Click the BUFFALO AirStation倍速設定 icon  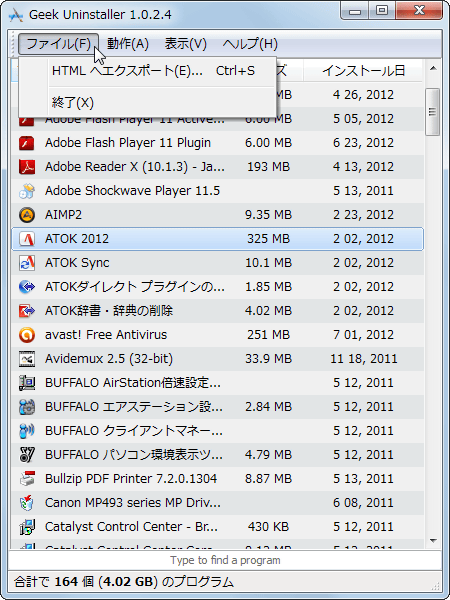point(27,383)
